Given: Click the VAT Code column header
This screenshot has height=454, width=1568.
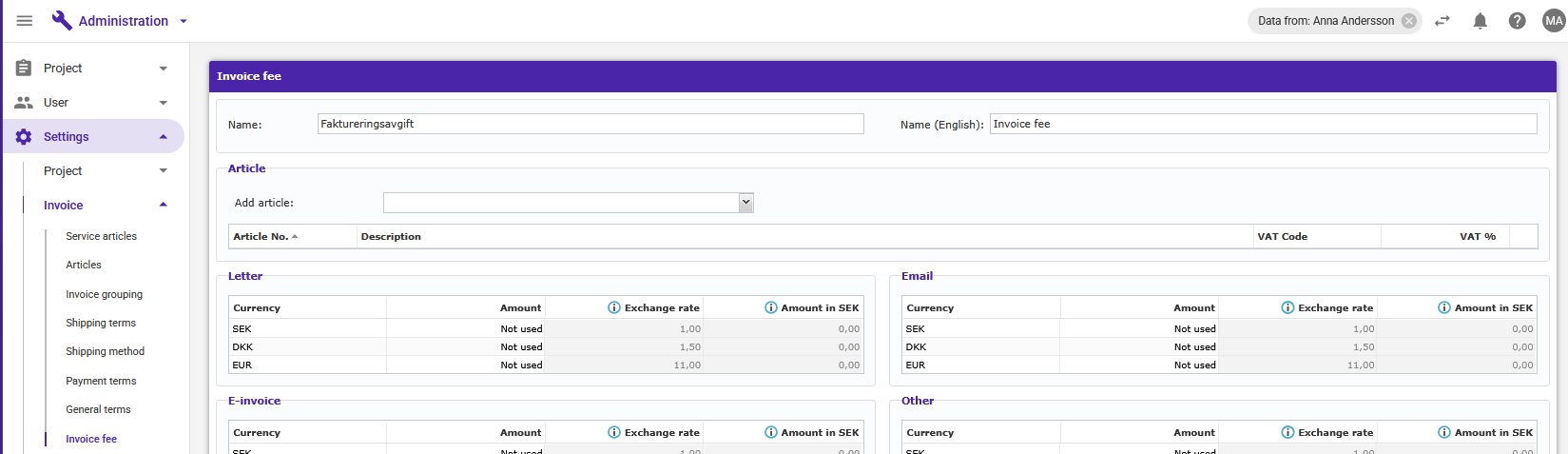Looking at the screenshot, I should pyautogui.click(x=1317, y=237).
